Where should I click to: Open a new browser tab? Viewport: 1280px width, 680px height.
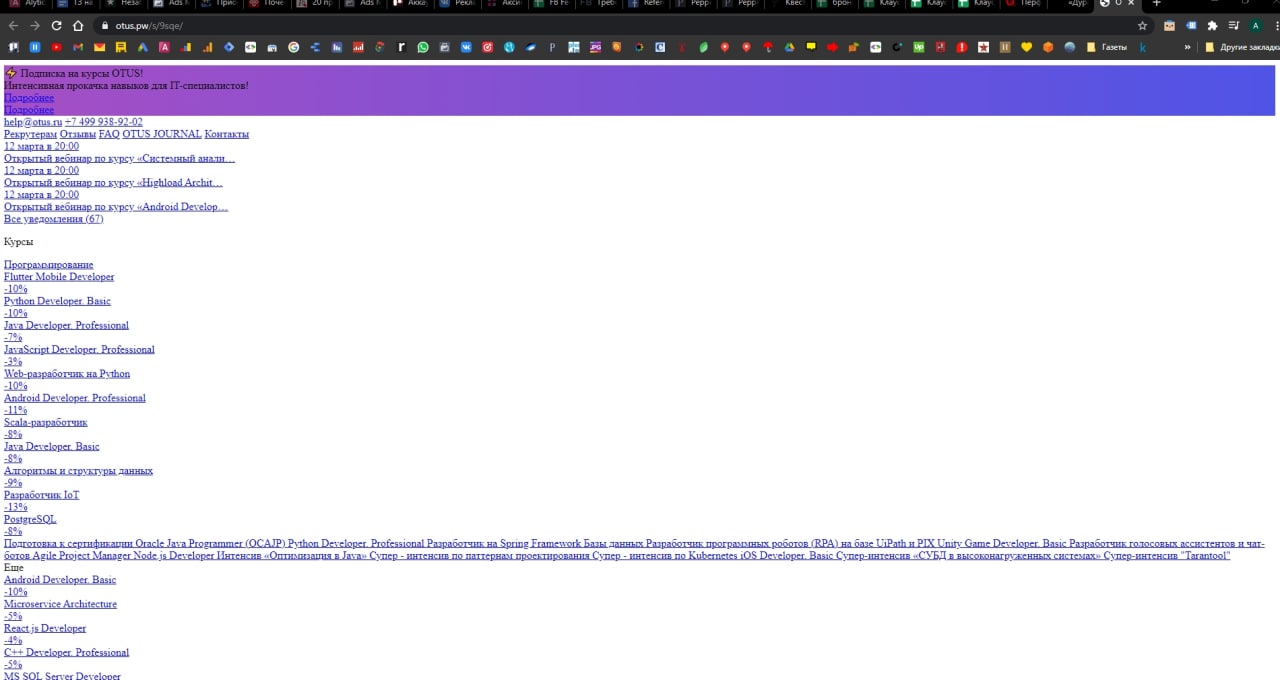click(1157, 4)
